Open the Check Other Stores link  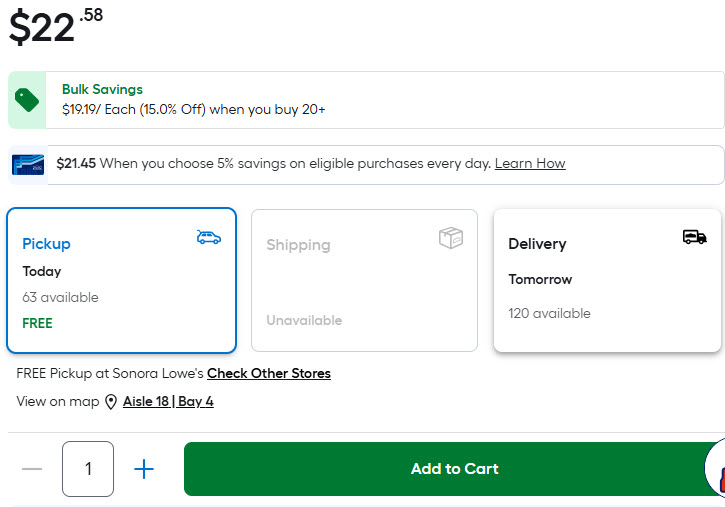pyautogui.click(x=269, y=374)
